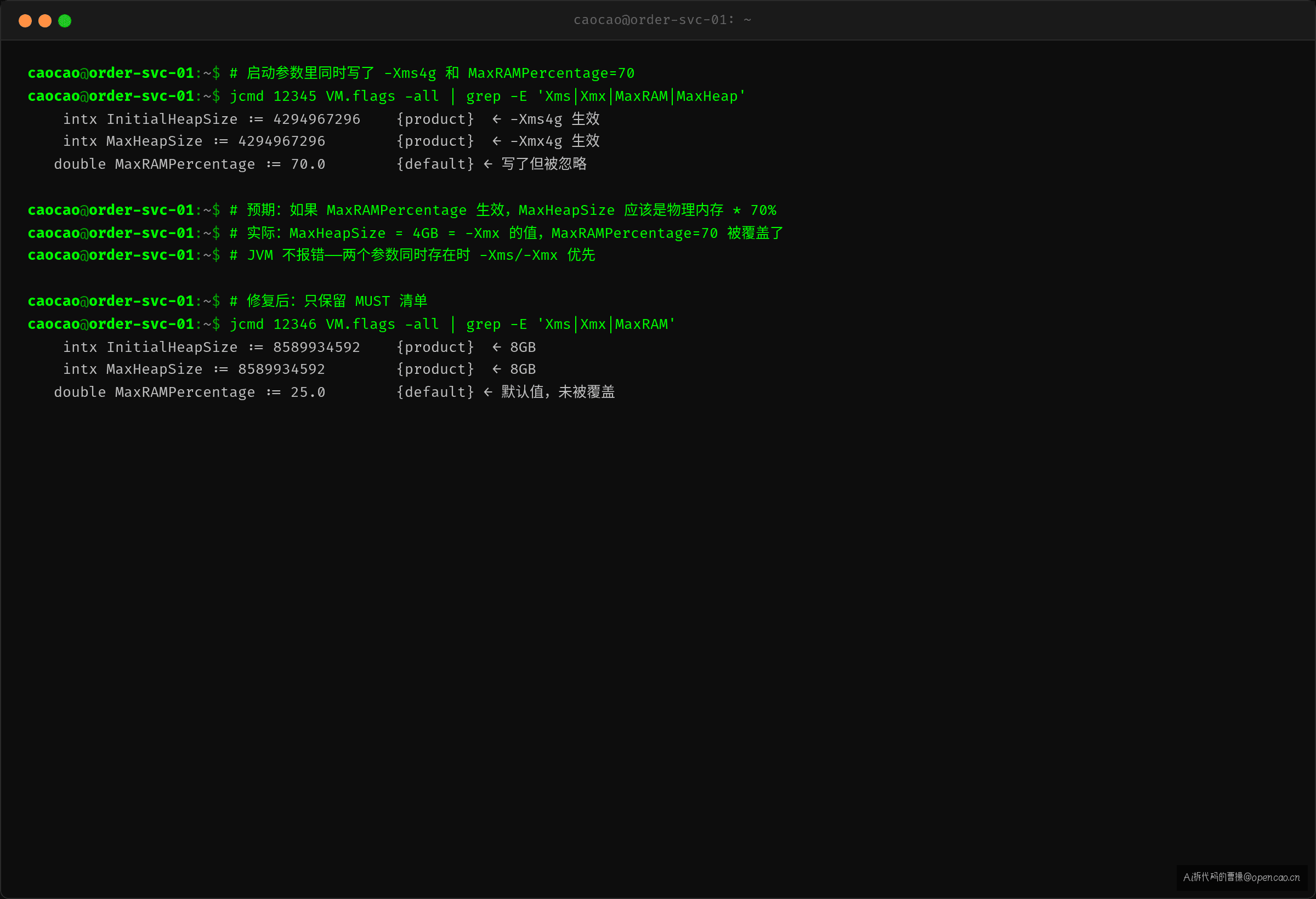Click the MaxHeapSize value 4294967296

281,141
